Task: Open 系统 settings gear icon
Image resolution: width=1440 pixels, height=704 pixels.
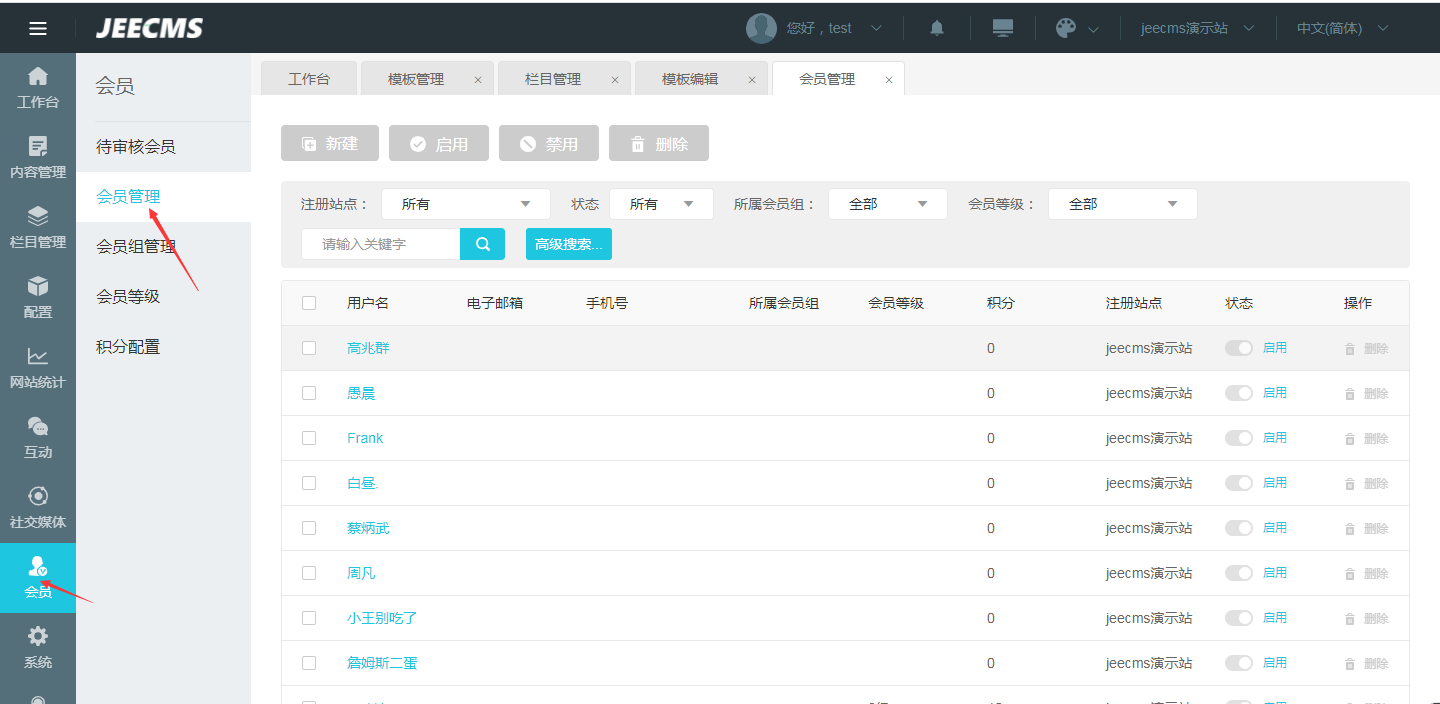Action: coord(38,647)
